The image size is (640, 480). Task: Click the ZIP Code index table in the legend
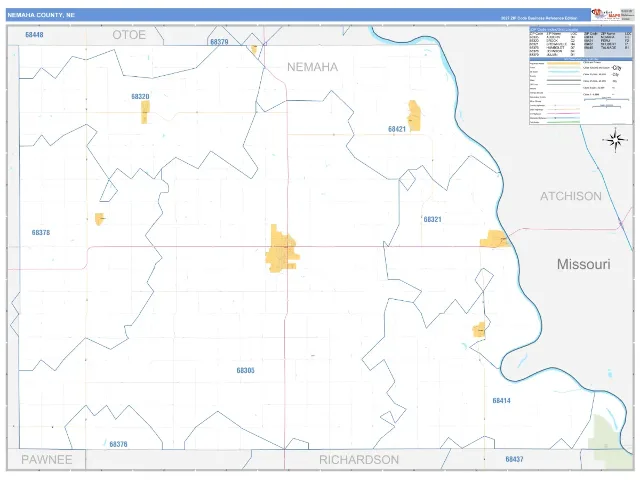581,44
